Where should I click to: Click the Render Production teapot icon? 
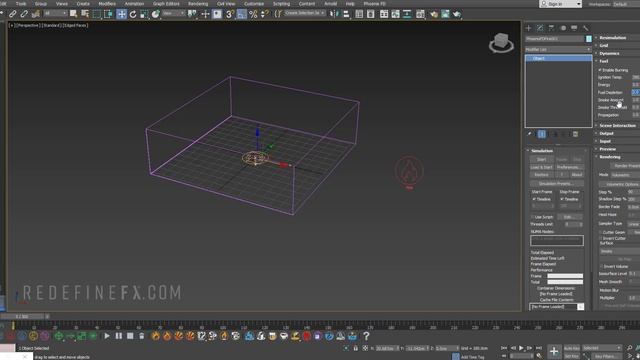[x=457, y=14]
